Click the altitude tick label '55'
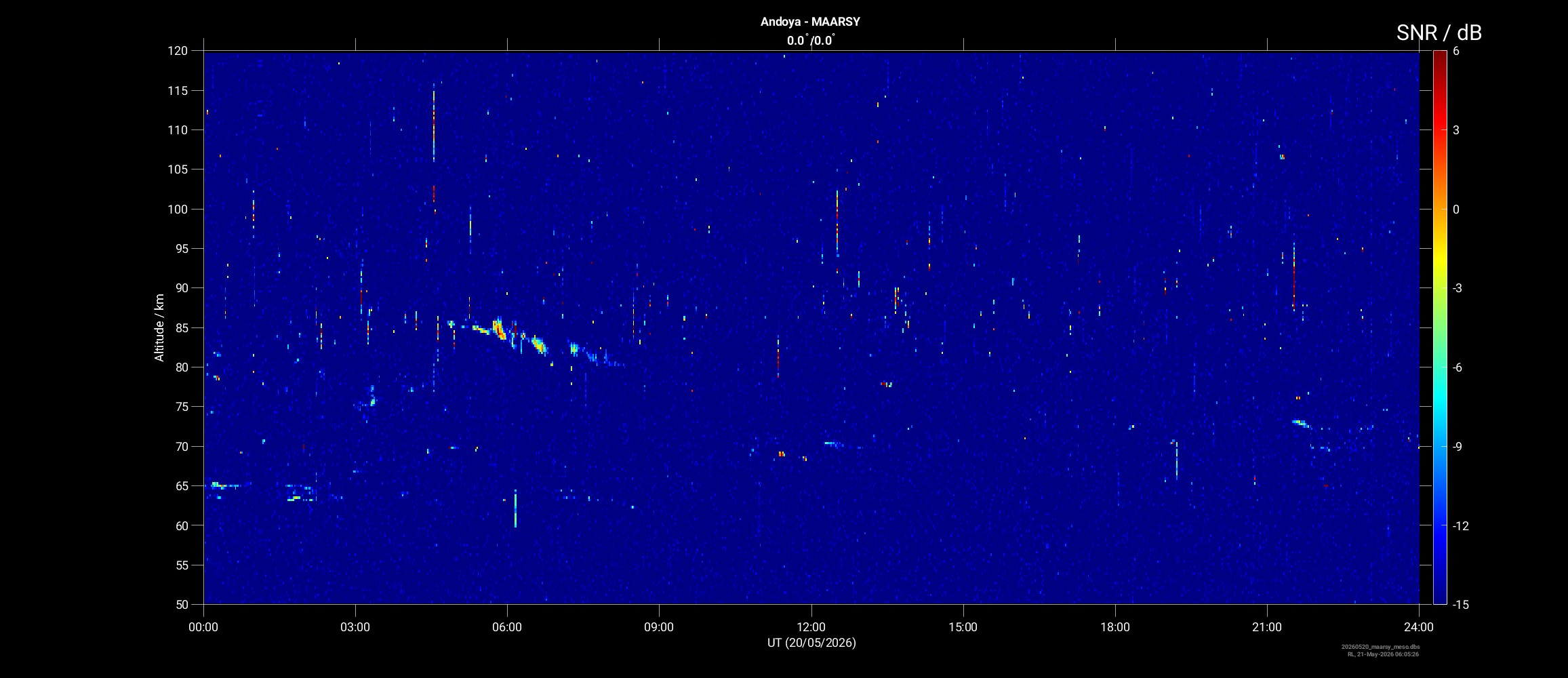 181,565
